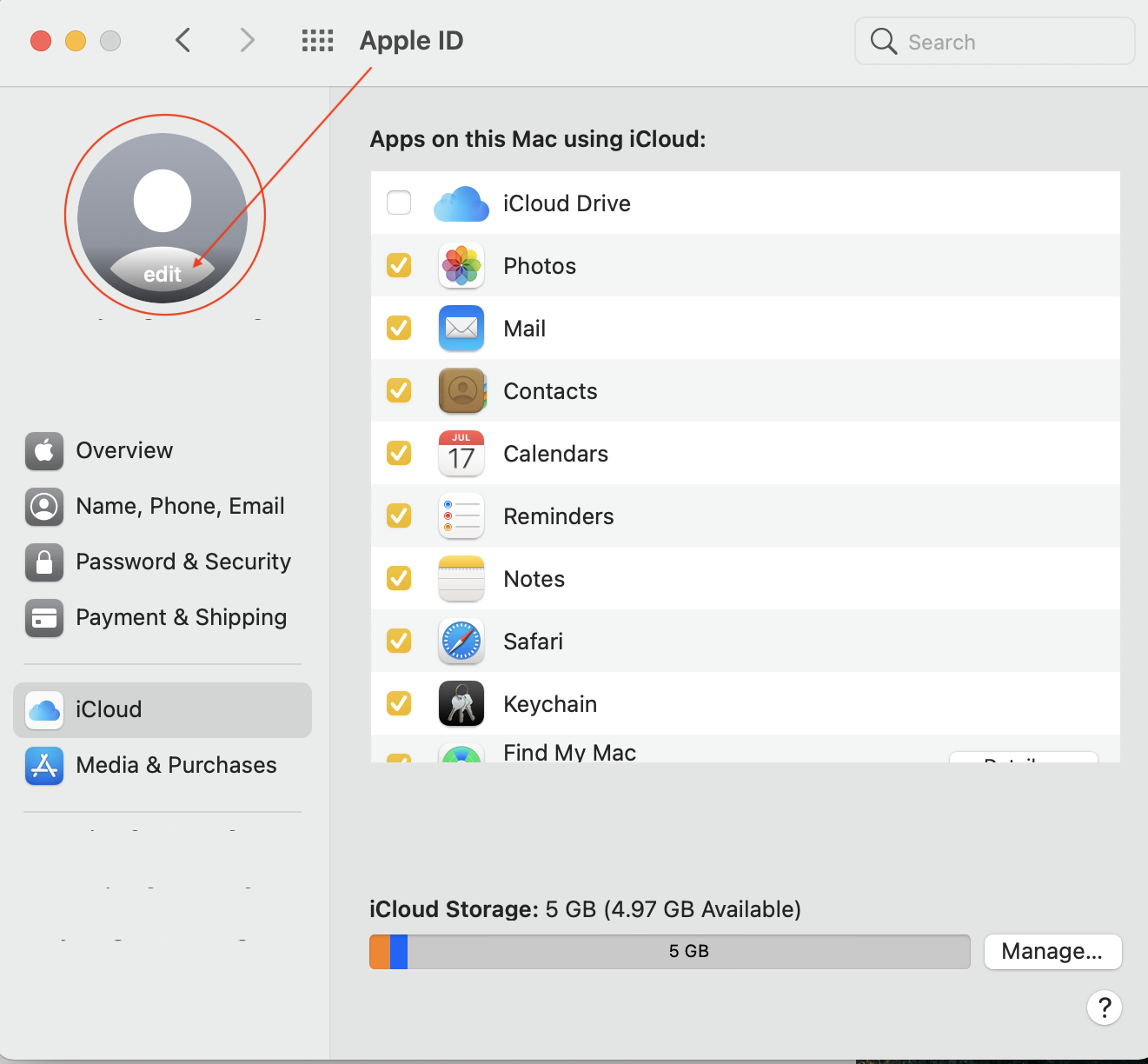This screenshot has height=1064, width=1148.
Task: Click the Keychain keys icon
Action: click(461, 704)
